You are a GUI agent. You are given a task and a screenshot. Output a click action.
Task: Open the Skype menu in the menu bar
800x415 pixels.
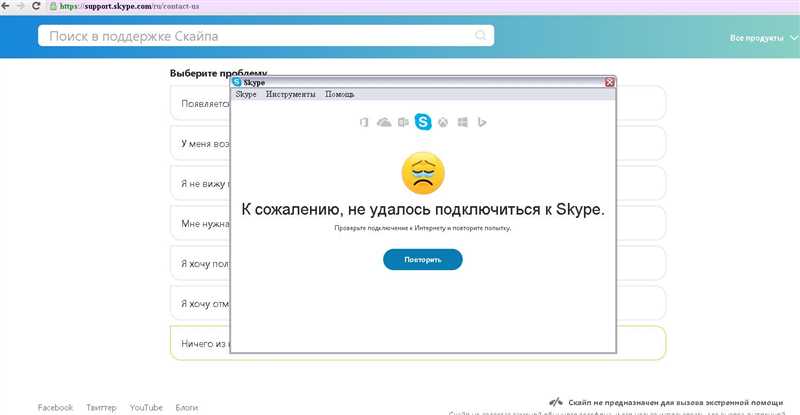click(x=246, y=94)
